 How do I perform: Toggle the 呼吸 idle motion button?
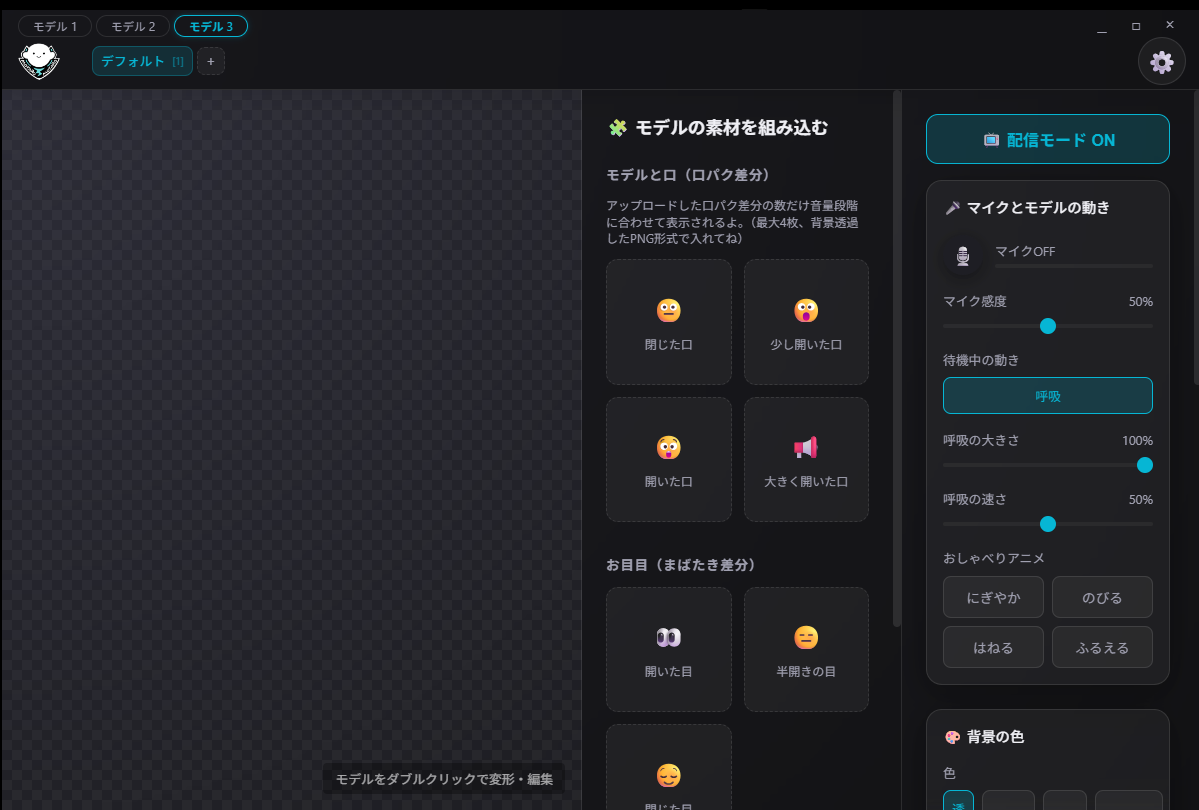[1048, 395]
